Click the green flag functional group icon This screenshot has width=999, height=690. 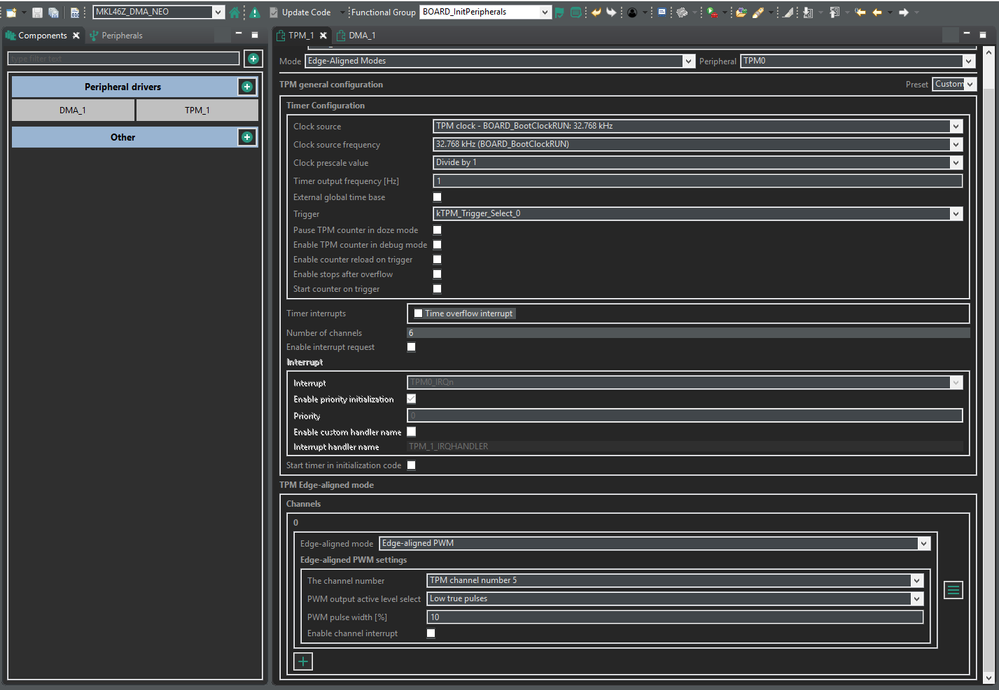[x=559, y=12]
